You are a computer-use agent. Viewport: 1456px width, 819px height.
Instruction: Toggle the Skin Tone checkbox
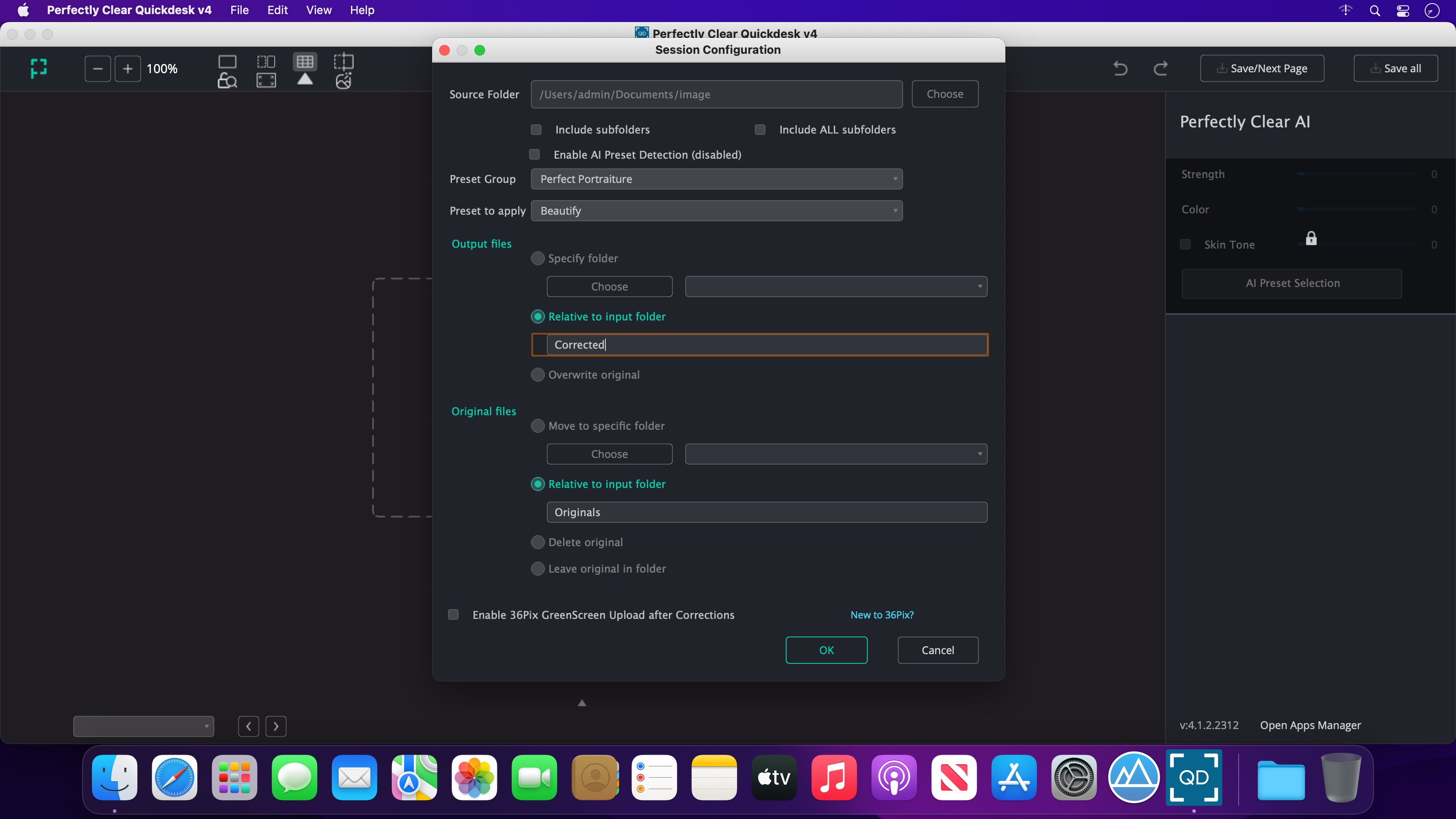pyautogui.click(x=1185, y=245)
